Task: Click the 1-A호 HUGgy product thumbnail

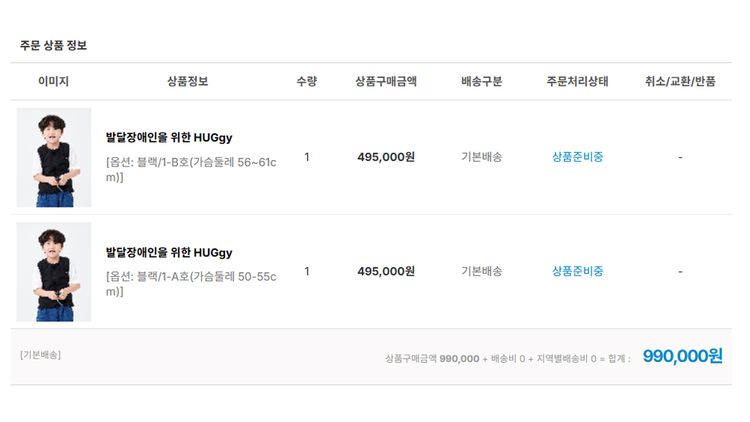Action: click(54, 272)
